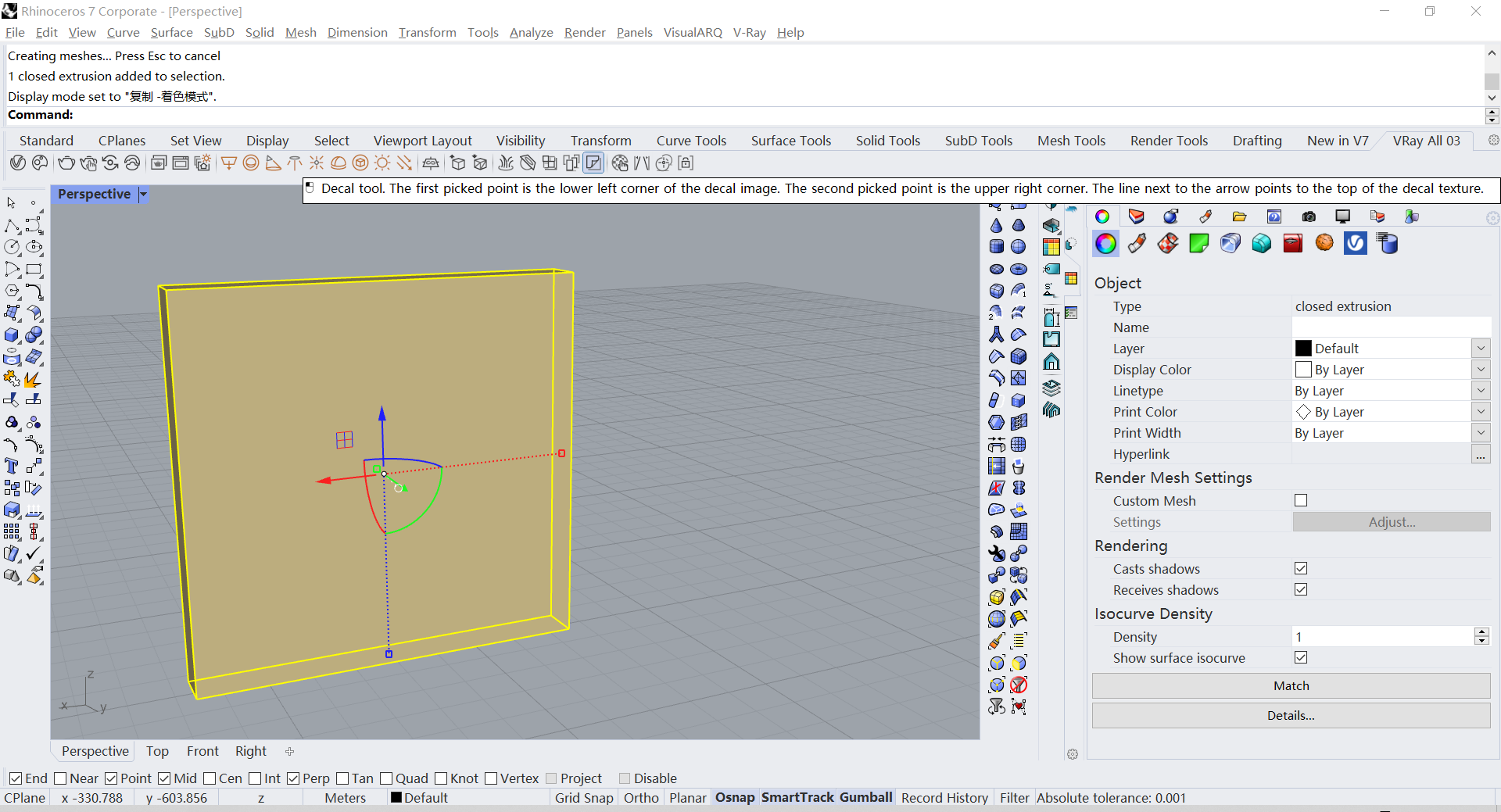Open the camera panel tab icon

pyautogui.click(x=1309, y=216)
